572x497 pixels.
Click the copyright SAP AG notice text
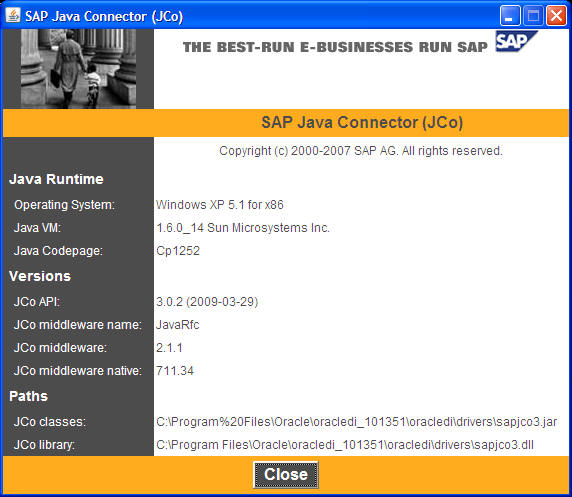pyautogui.click(x=361, y=151)
